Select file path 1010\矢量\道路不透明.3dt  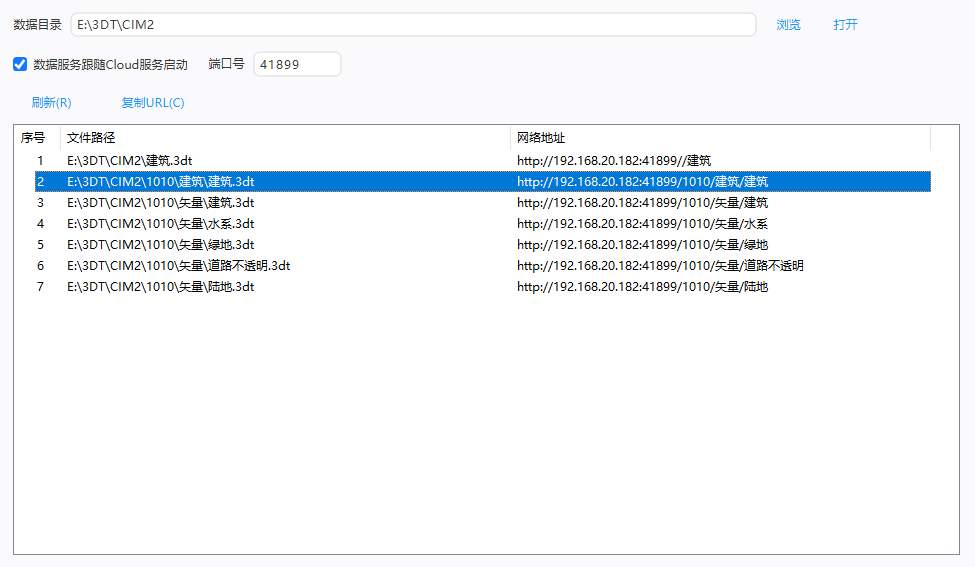178,266
